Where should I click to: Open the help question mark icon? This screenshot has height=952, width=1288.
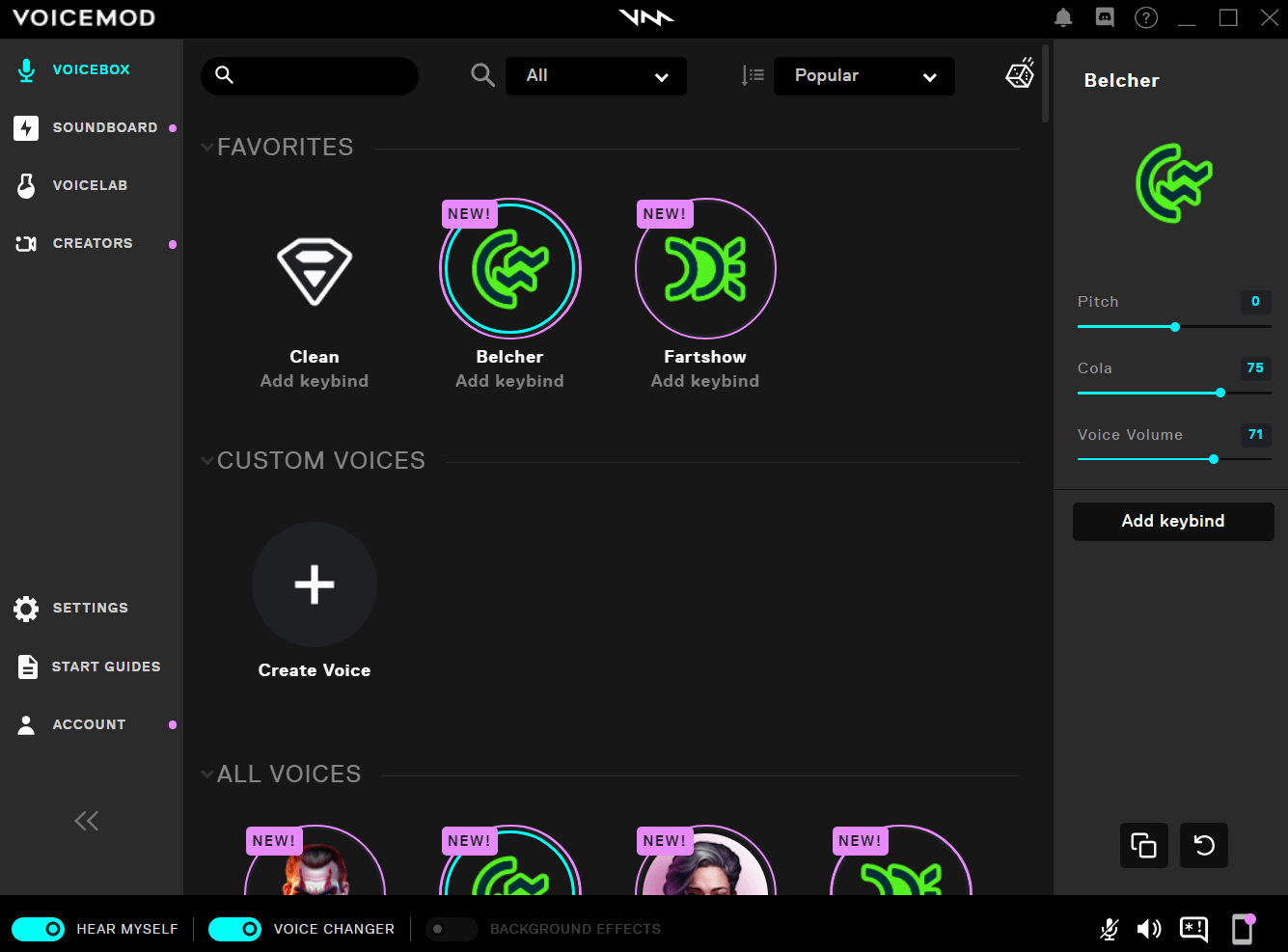(1146, 17)
